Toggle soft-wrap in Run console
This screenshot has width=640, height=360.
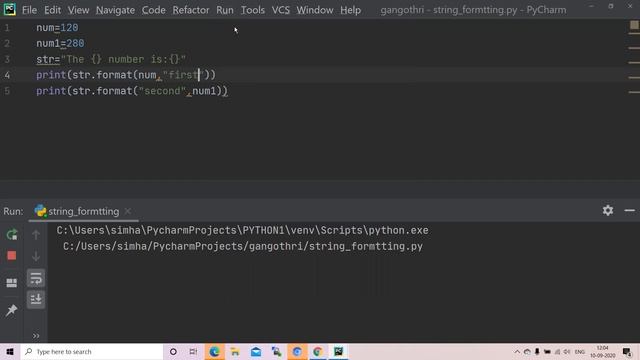click(36, 278)
